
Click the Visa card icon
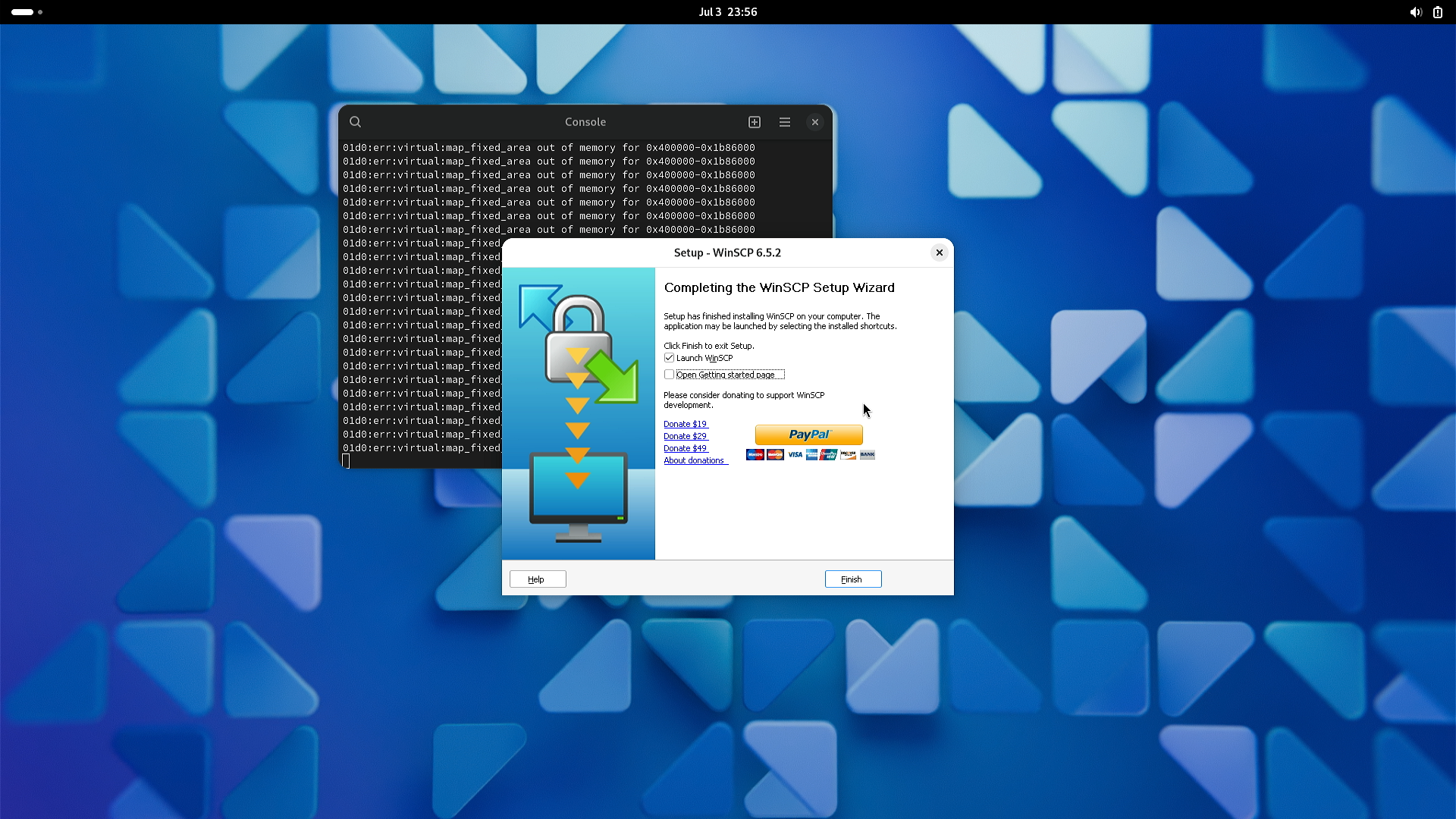pos(795,455)
